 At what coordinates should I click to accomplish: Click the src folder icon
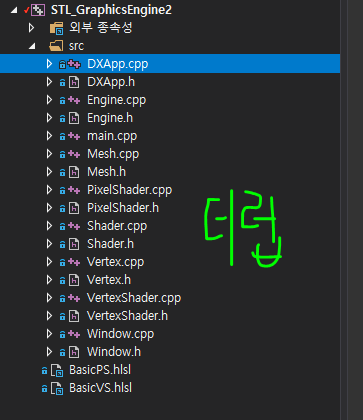point(56,46)
